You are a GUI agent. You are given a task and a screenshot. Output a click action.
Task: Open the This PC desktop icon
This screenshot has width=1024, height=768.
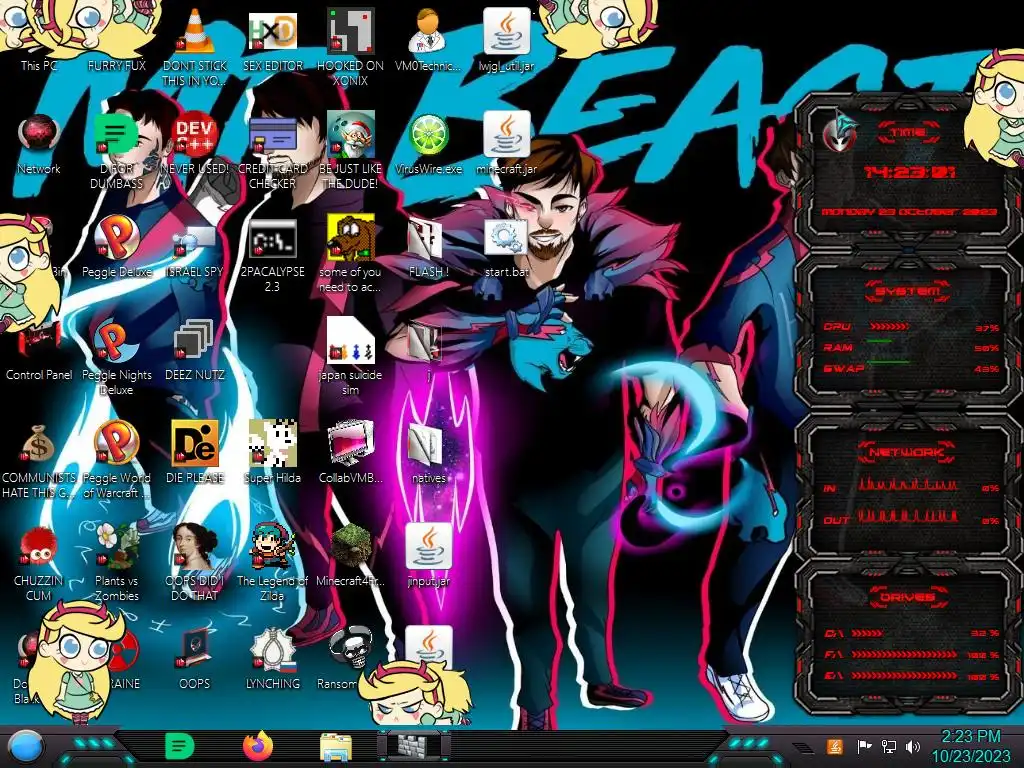[x=39, y=39]
